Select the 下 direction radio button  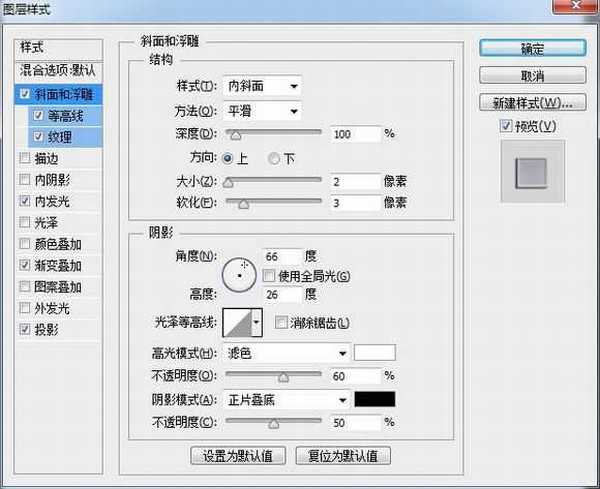(x=273, y=158)
